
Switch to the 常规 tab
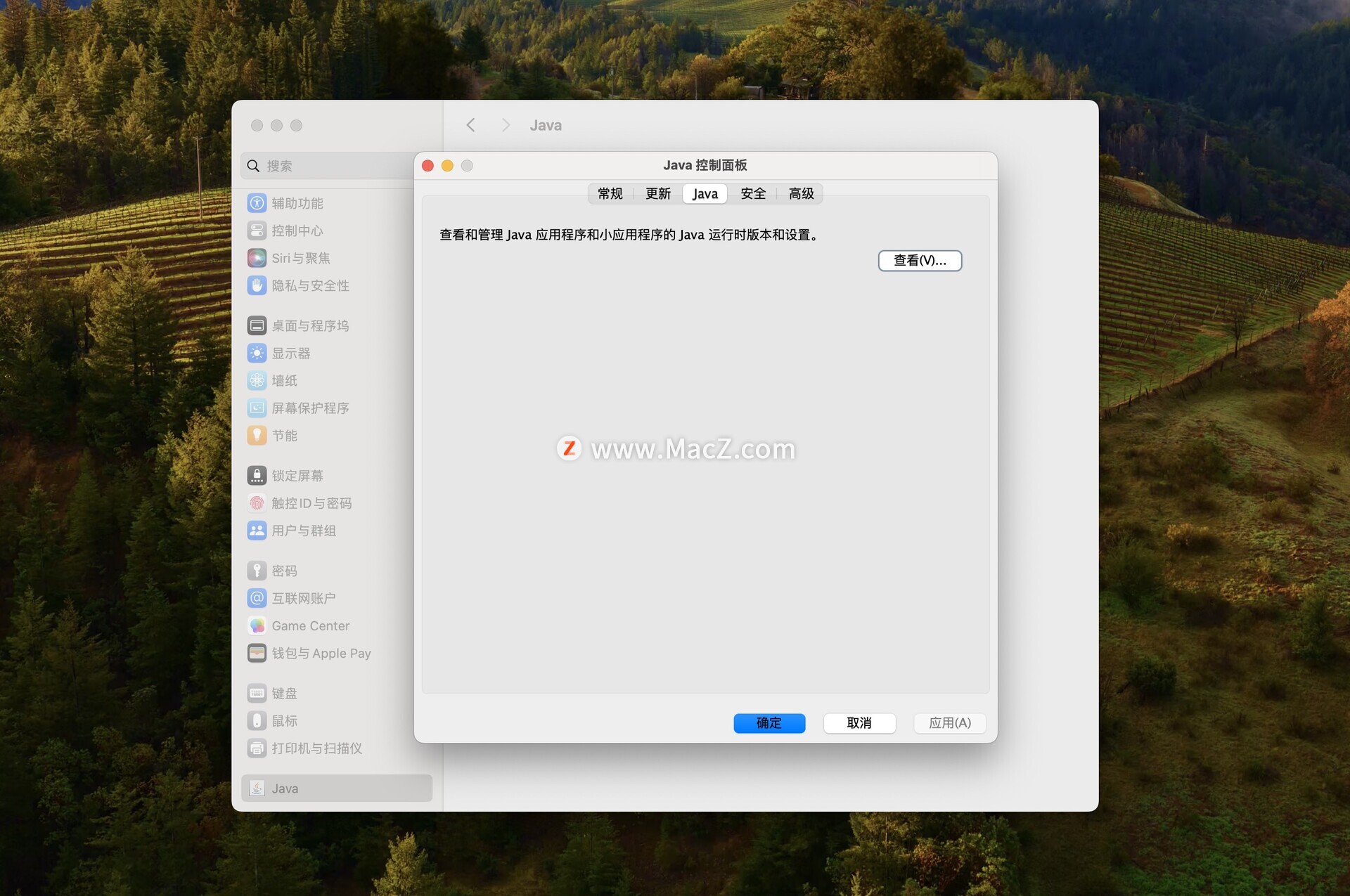click(x=610, y=193)
